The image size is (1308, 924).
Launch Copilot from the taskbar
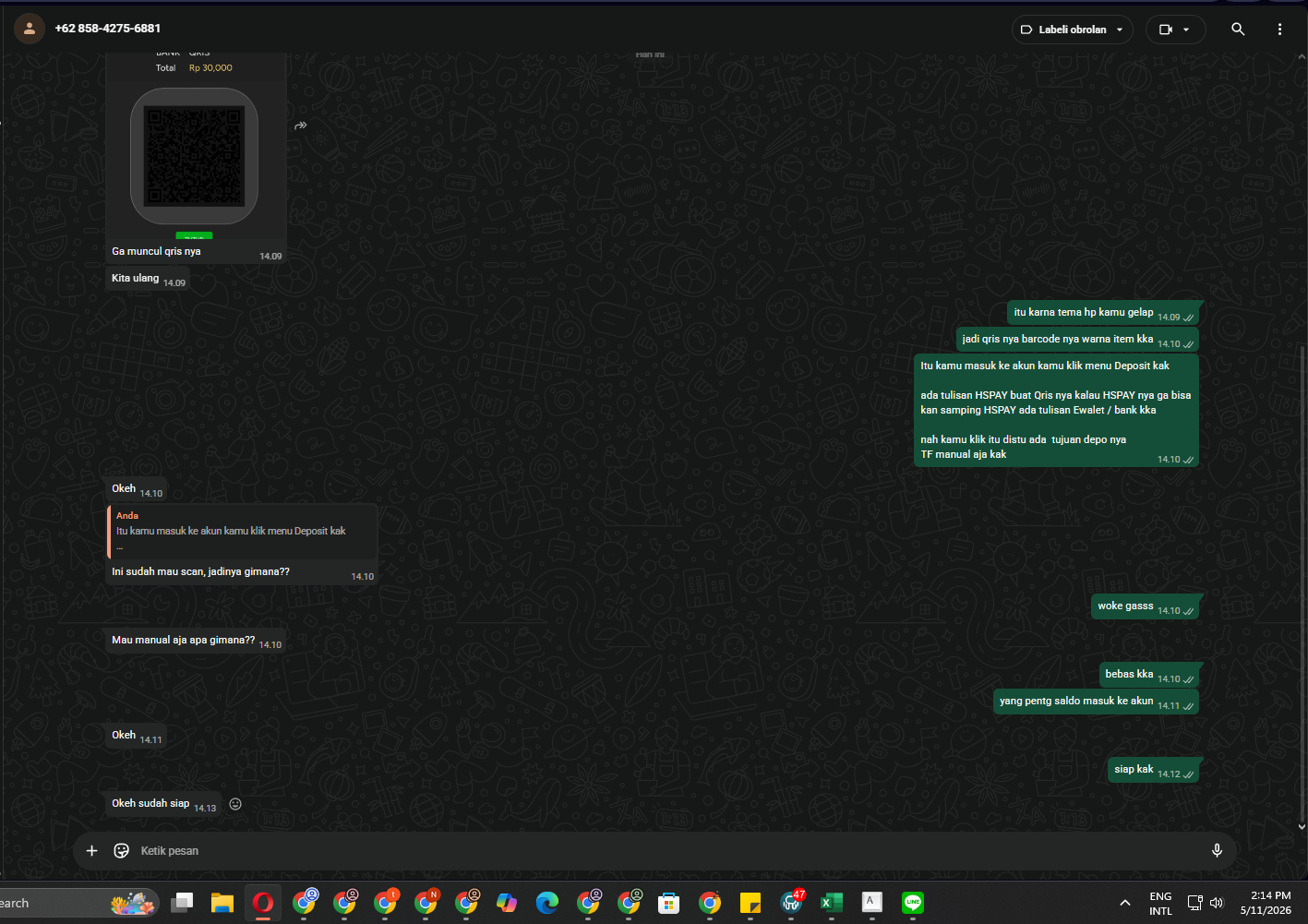pos(507,903)
